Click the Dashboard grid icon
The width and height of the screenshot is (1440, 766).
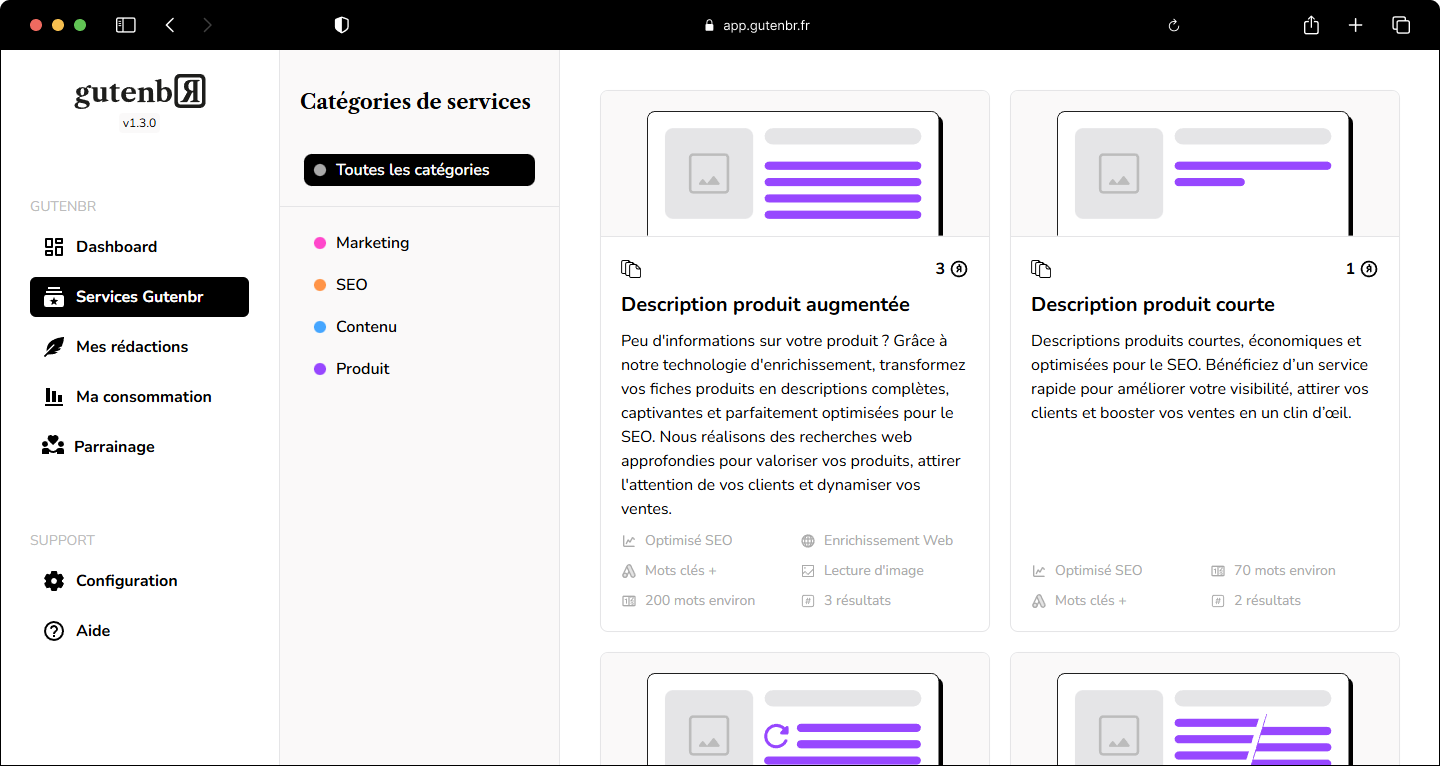[54, 247]
